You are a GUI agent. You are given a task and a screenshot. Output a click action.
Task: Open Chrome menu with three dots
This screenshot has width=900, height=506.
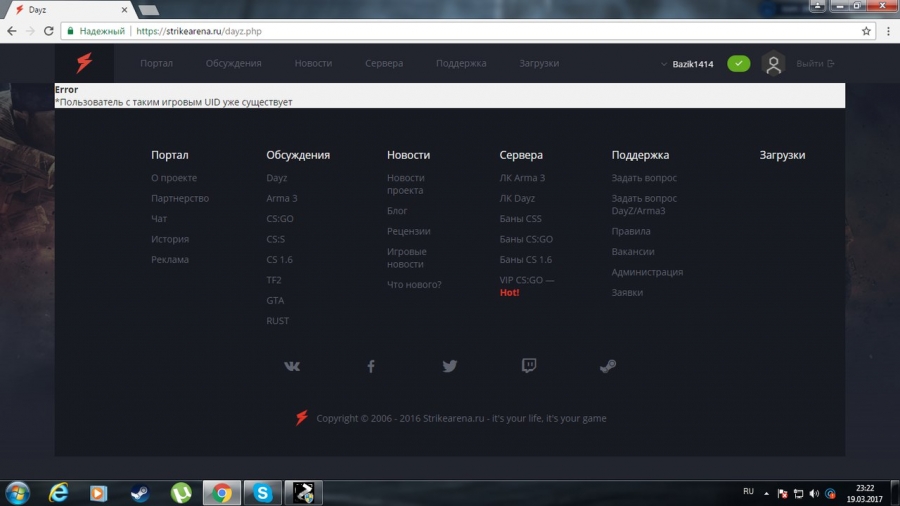(888, 31)
